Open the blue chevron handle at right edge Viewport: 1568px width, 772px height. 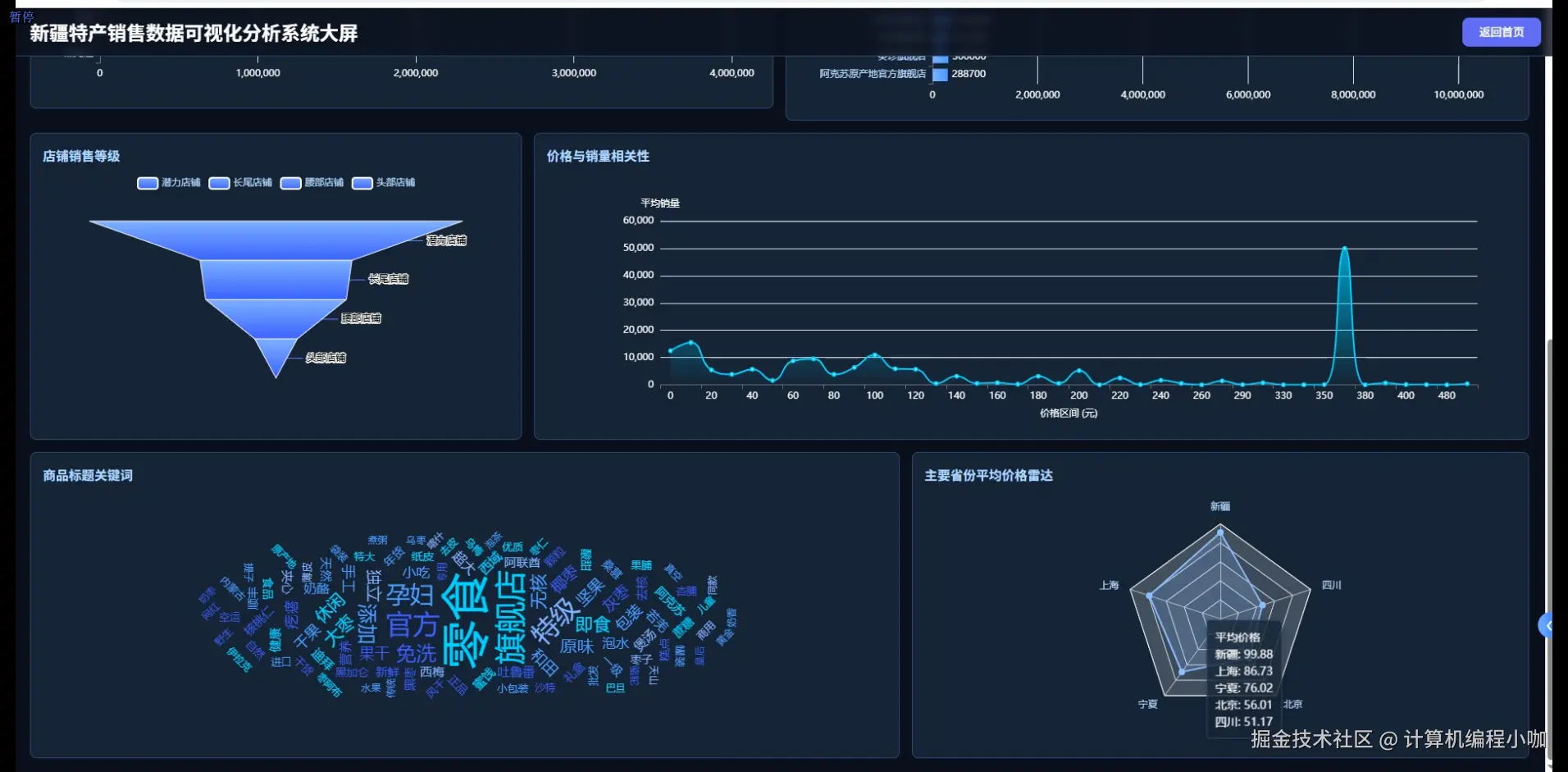[x=1545, y=626]
